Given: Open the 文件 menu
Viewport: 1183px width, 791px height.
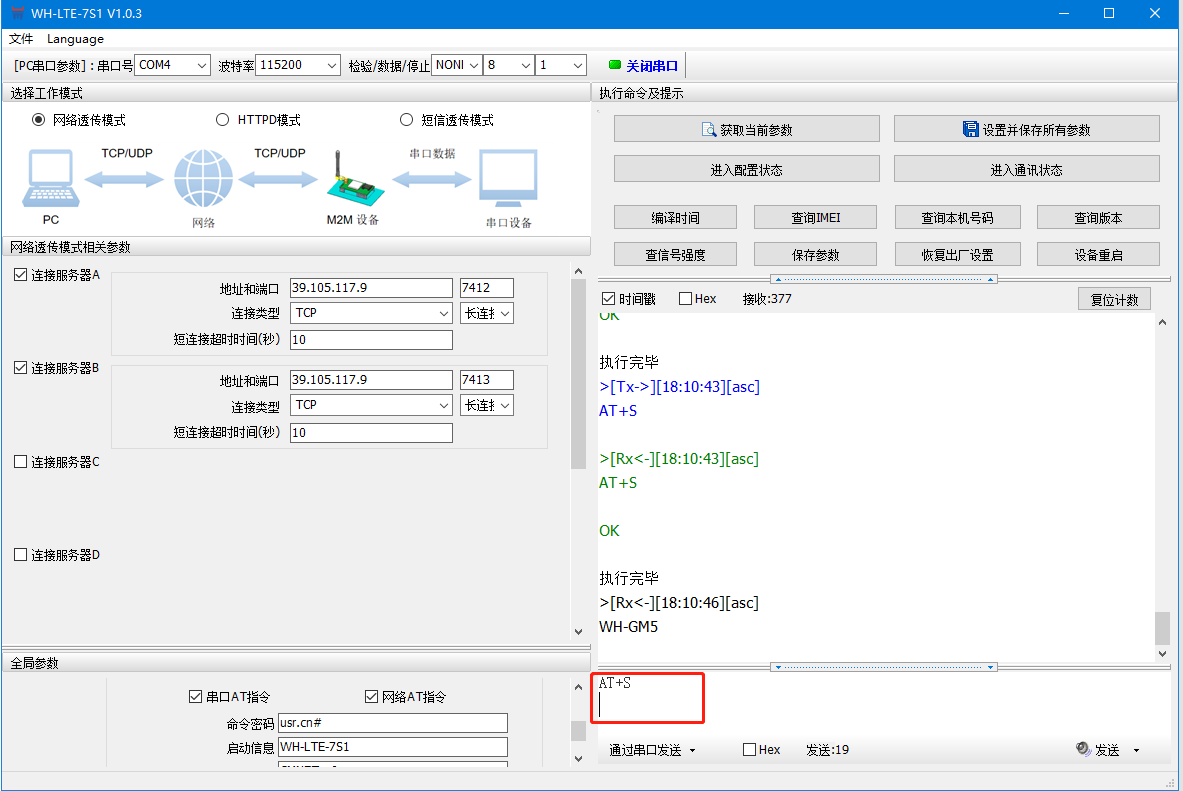Looking at the screenshot, I should click(21, 39).
